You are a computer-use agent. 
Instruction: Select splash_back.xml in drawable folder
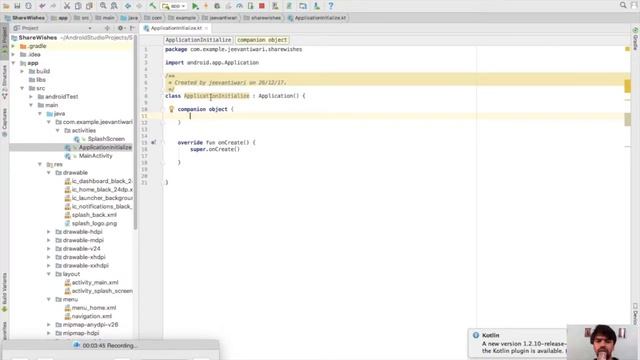click(94, 215)
